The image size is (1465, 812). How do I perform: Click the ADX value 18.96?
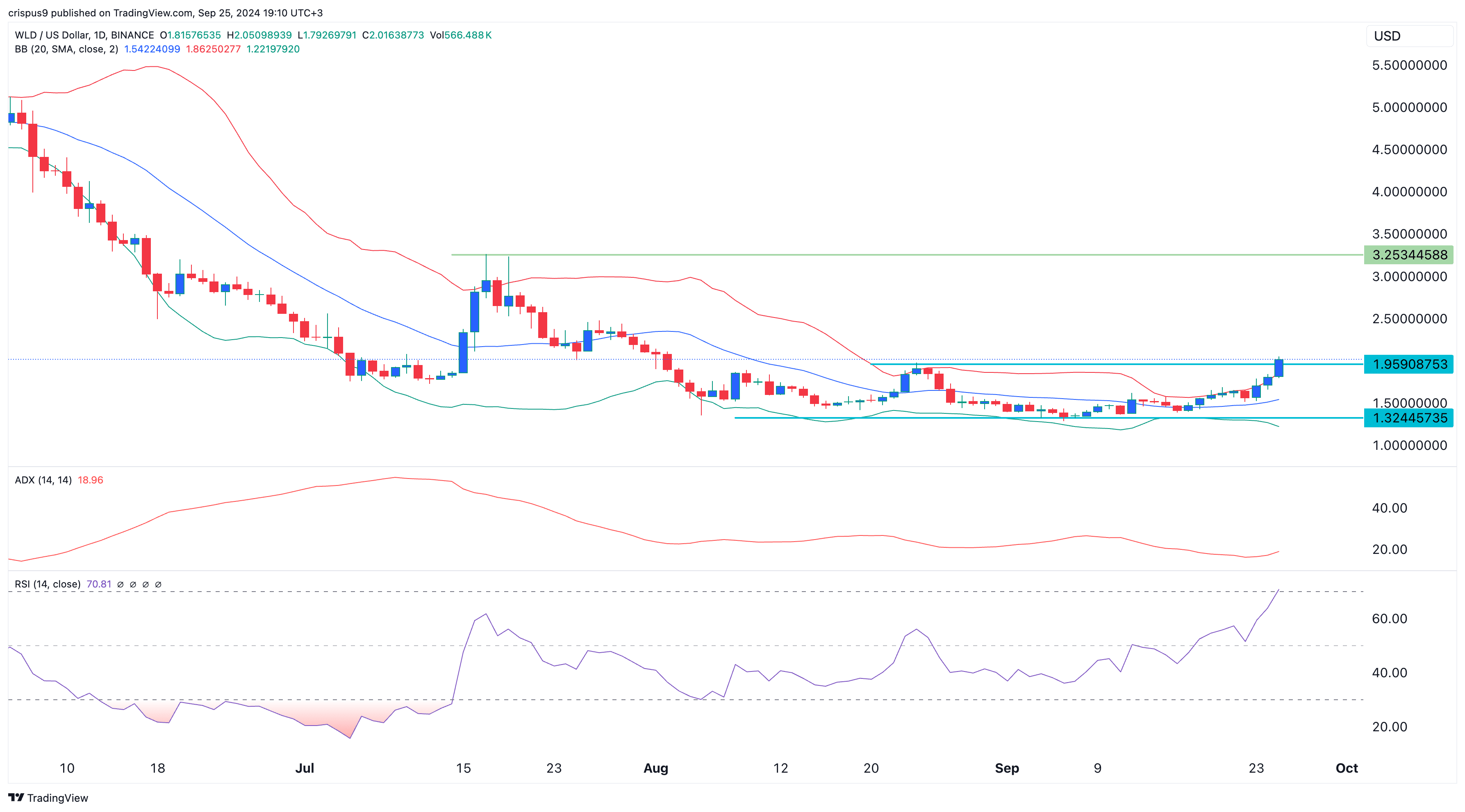tap(91, 480)
